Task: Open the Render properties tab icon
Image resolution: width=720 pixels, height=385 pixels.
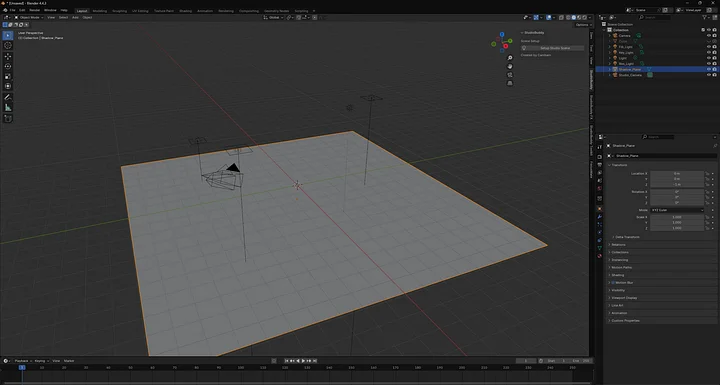Action: click(599, 157)
